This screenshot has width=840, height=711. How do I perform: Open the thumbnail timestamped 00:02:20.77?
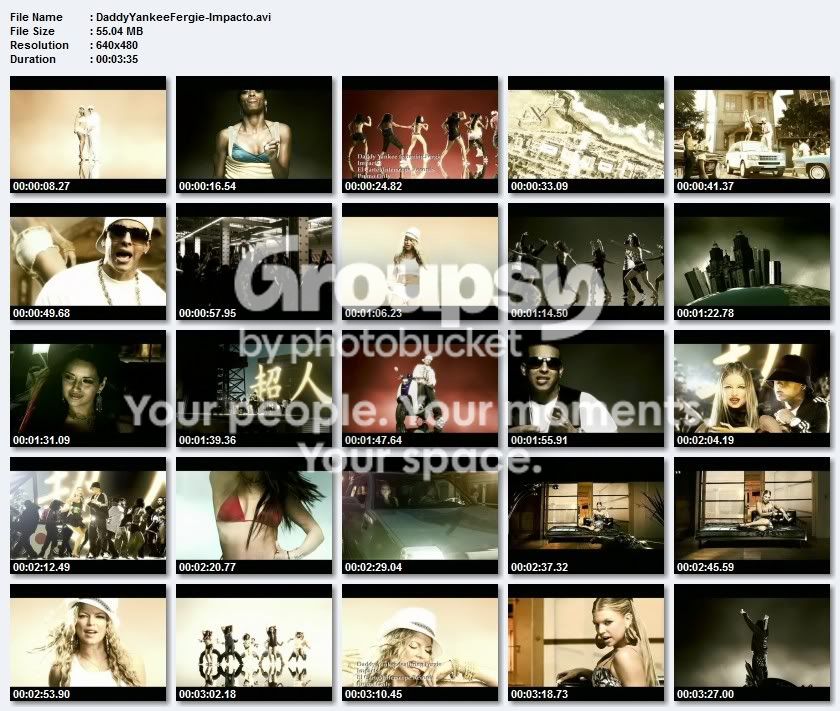pyautogui.click(x=254, y=515)
